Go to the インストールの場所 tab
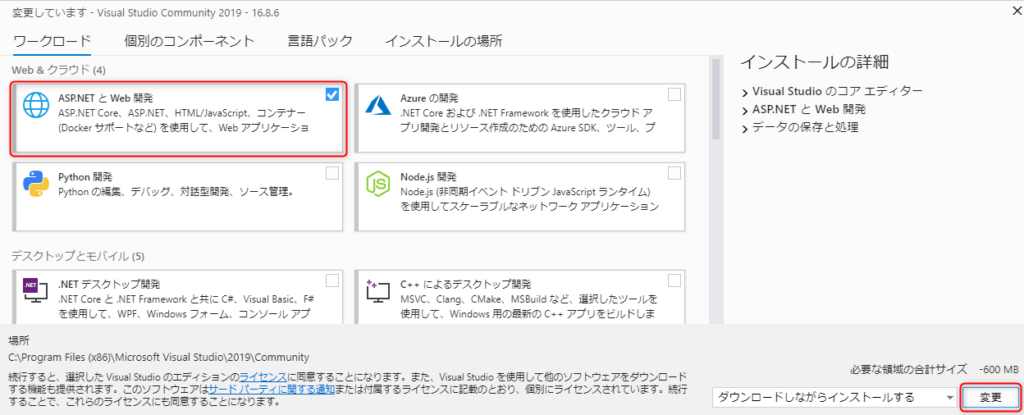 pos(443,42)
